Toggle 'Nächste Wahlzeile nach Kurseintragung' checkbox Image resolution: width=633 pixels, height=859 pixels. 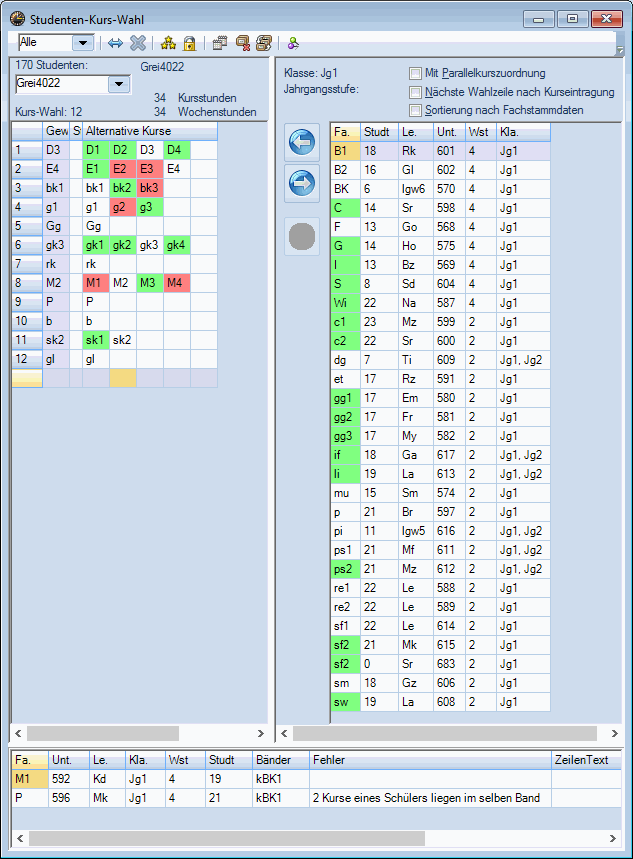tap(415, 92)
